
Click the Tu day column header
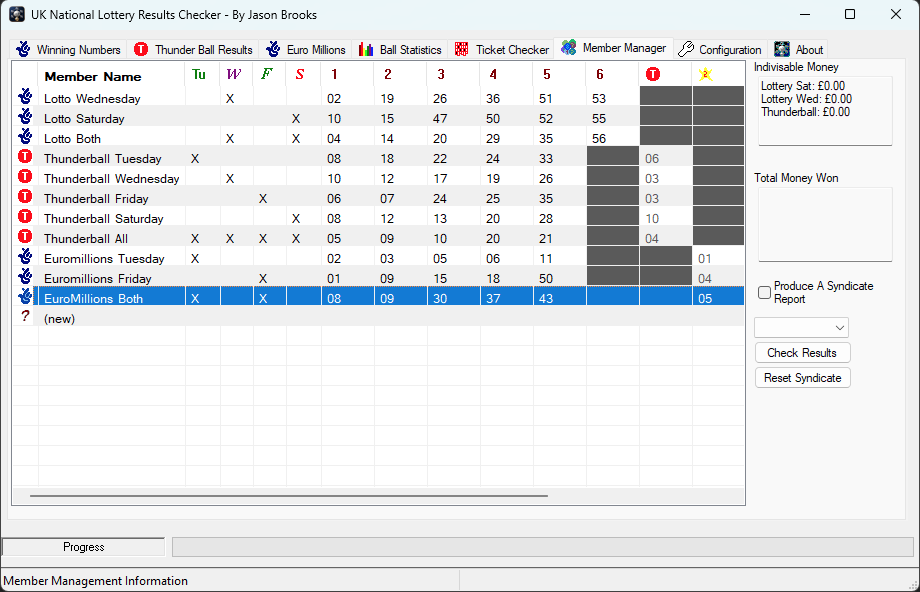(203, 75)
